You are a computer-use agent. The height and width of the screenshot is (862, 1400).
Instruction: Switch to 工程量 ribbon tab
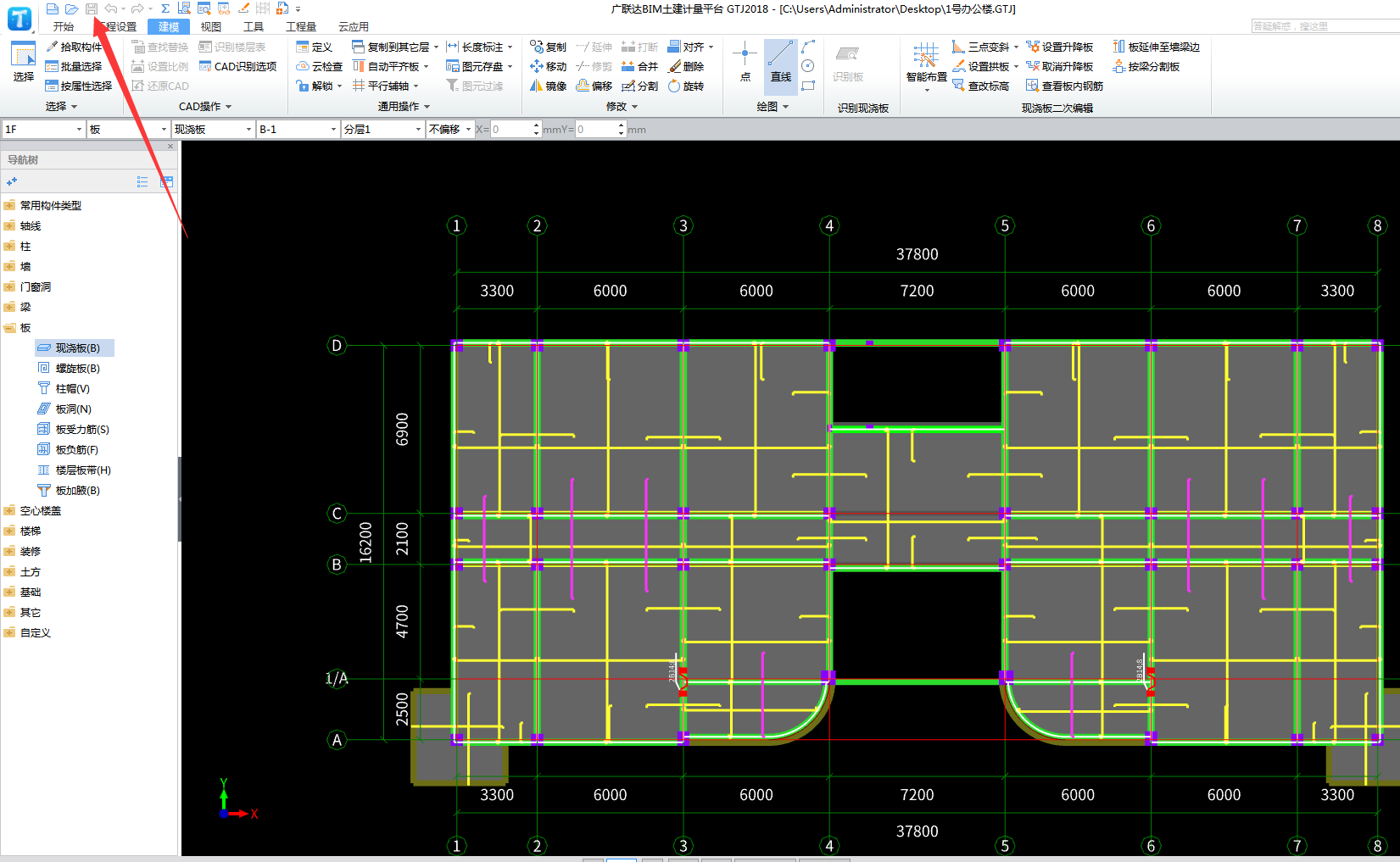[301, 26]
